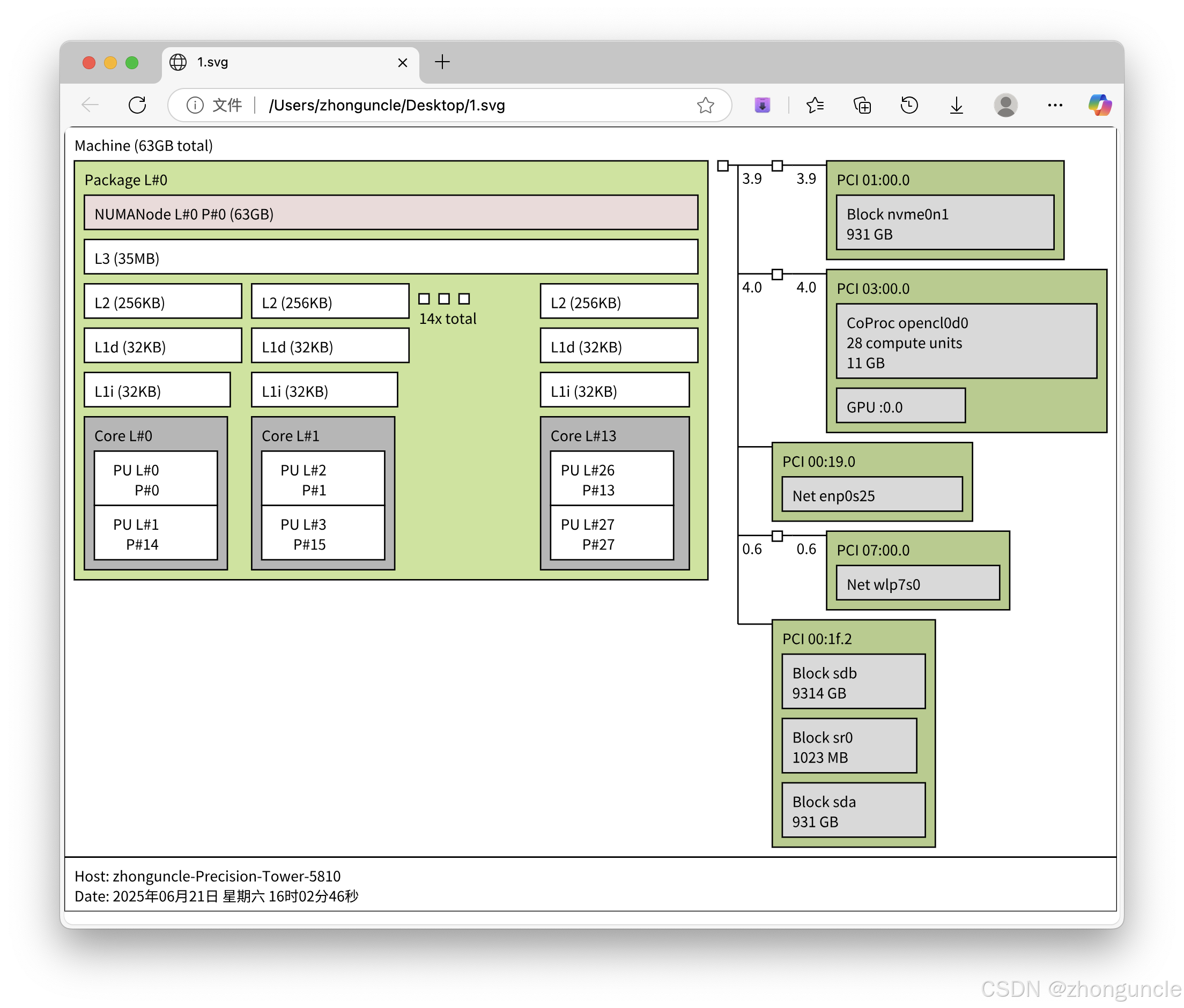Screen dimensions: 1184x1008
Task: Click the square marker beside PCI 03:00.0
Action: 777,275
